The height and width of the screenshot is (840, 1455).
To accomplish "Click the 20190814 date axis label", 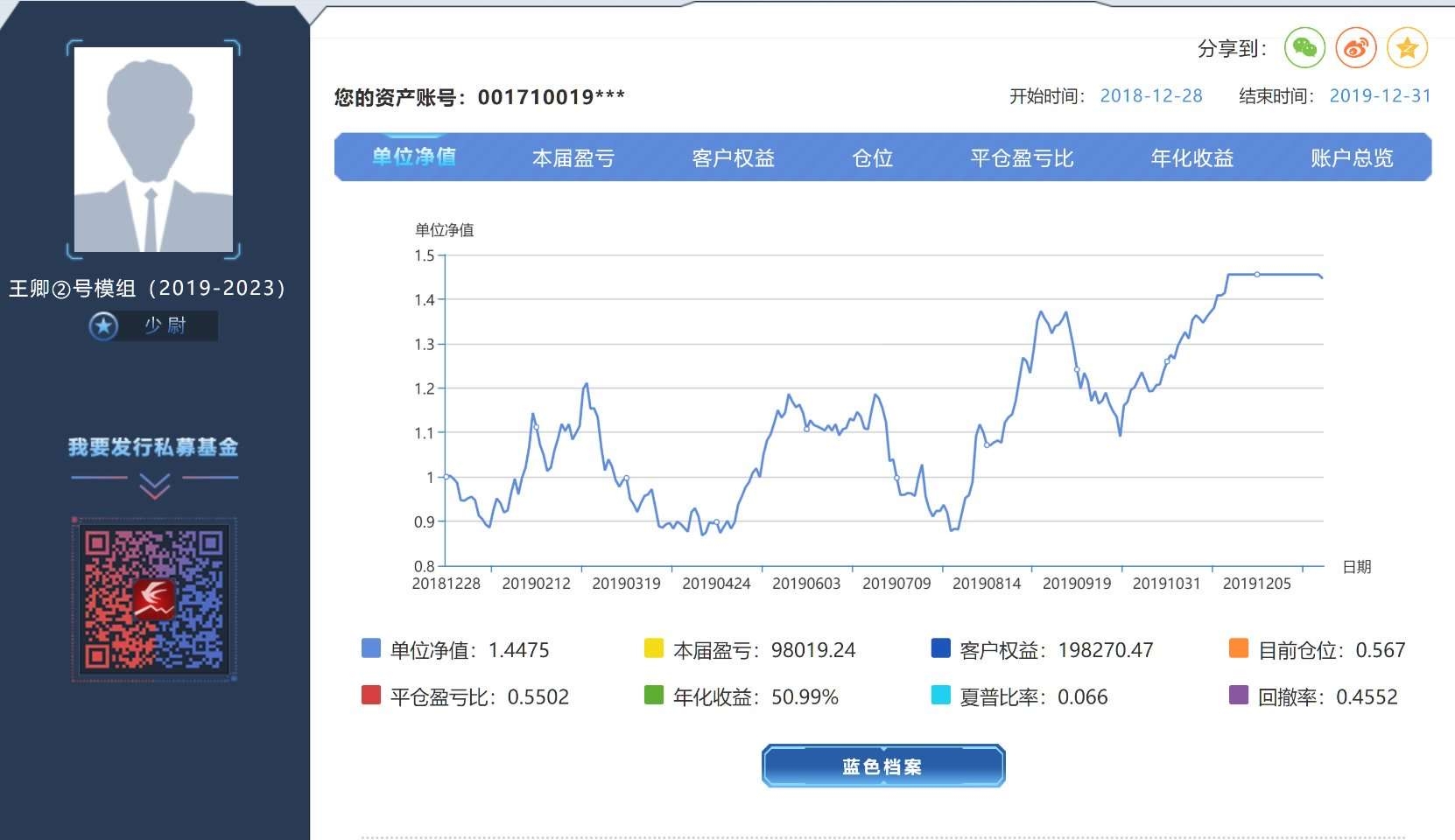I will [x=987, y=584].
